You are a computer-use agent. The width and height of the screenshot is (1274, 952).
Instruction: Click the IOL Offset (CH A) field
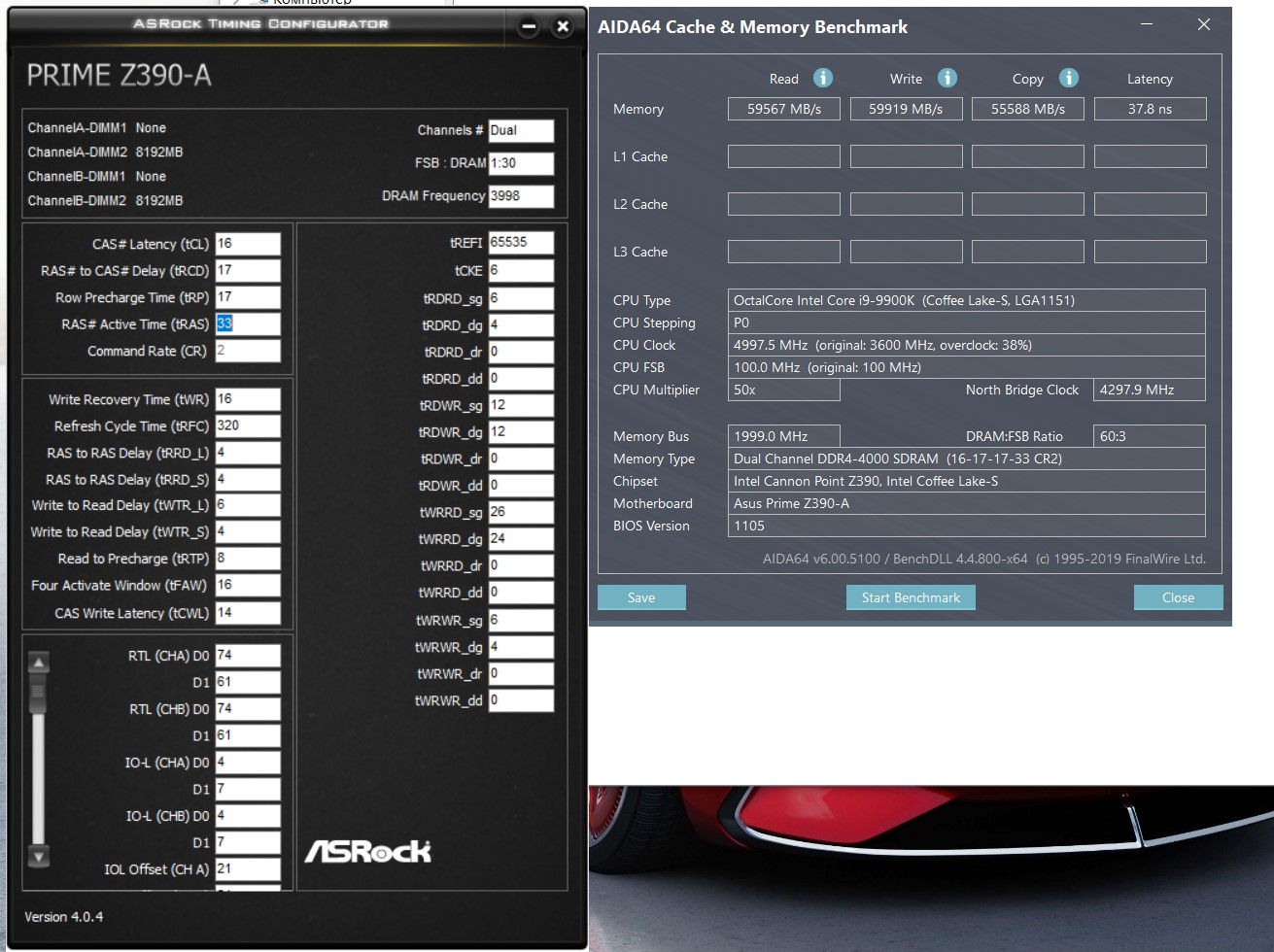click(x=248, y=869)
